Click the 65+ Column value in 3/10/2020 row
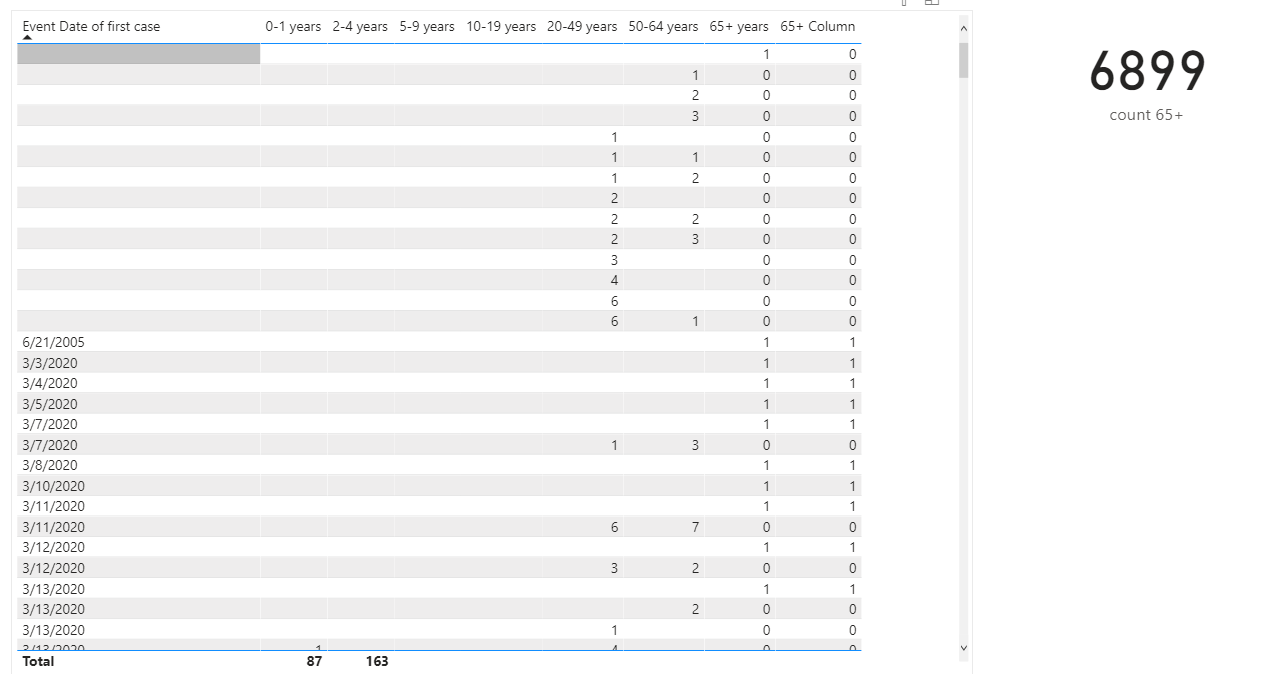 (852, 486)
